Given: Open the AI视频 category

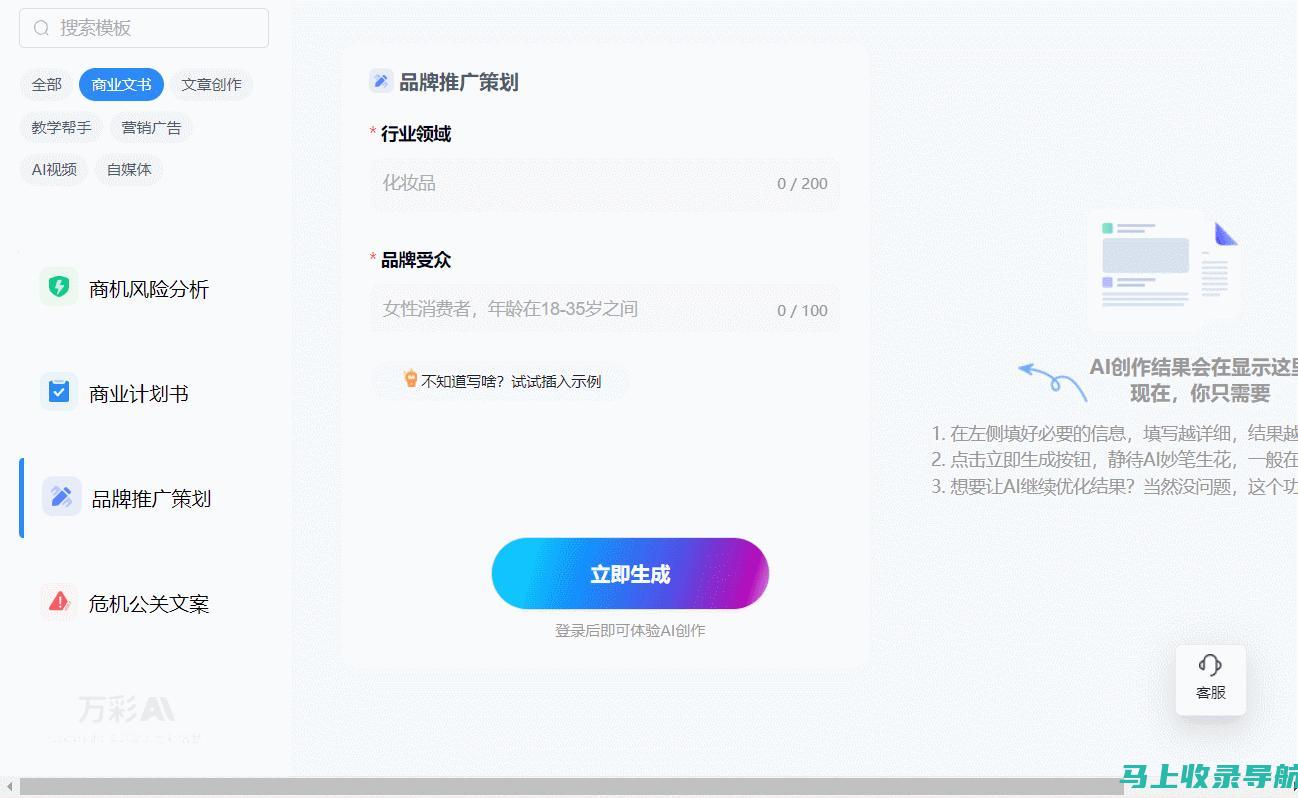Looking at the screenshot, I should tap(54, 170).
